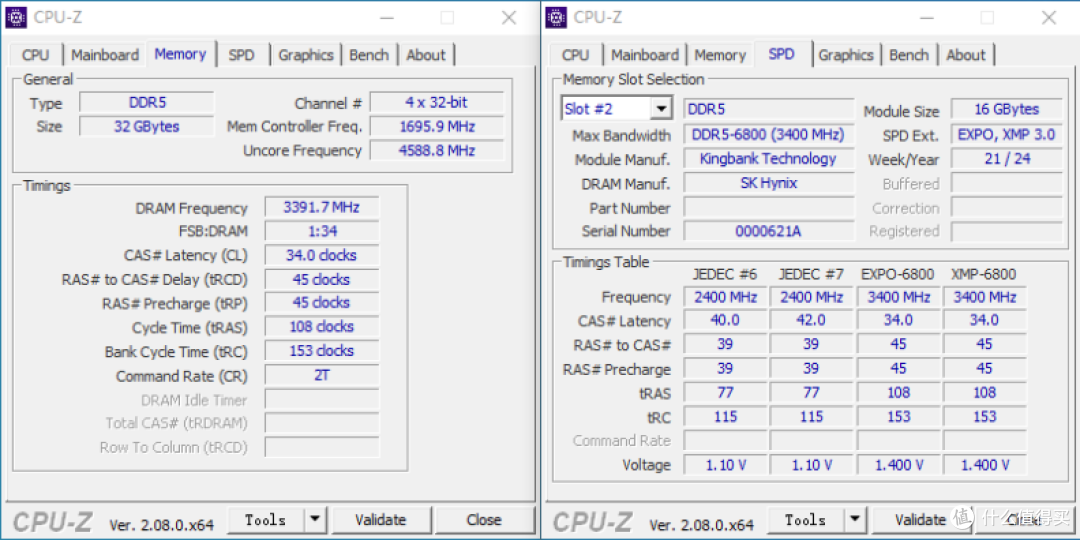Screen dimensions: 1080x540
Task: Click the EXPO-6800 column header
Action: coord(897,274)
